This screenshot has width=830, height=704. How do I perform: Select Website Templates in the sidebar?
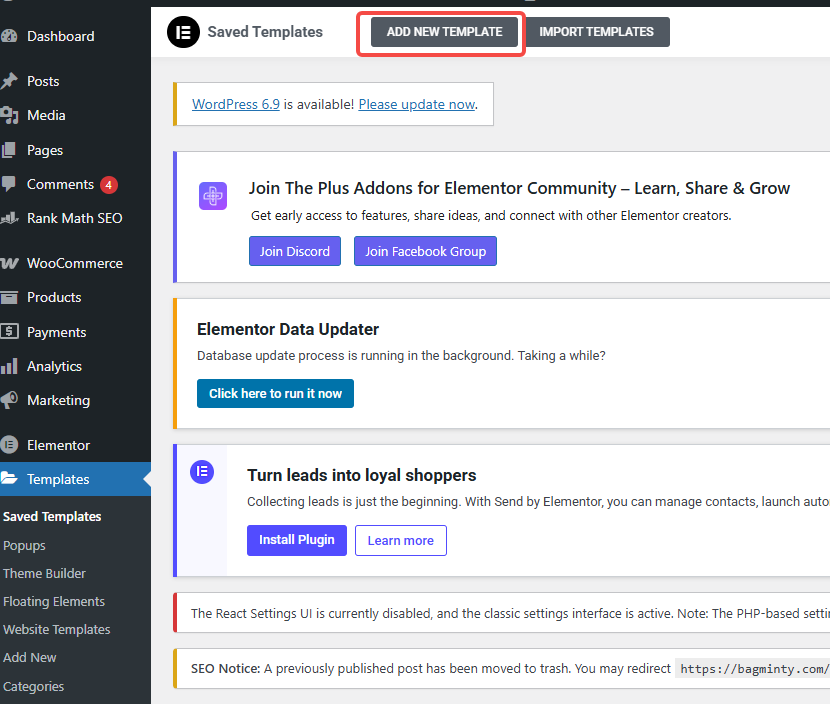pos(56,629)
